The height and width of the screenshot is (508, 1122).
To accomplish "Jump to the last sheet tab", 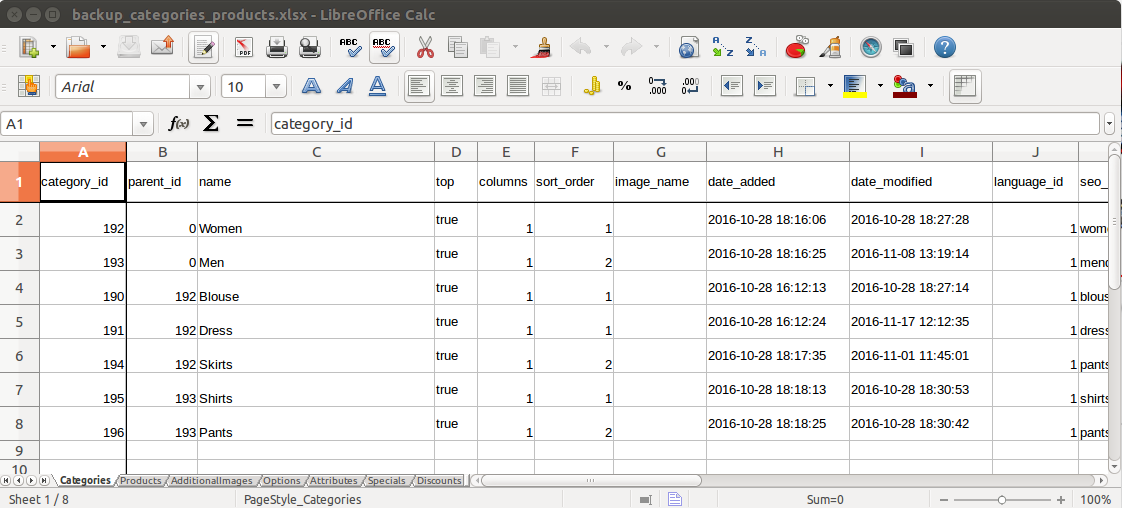I will tap(44, 481).
